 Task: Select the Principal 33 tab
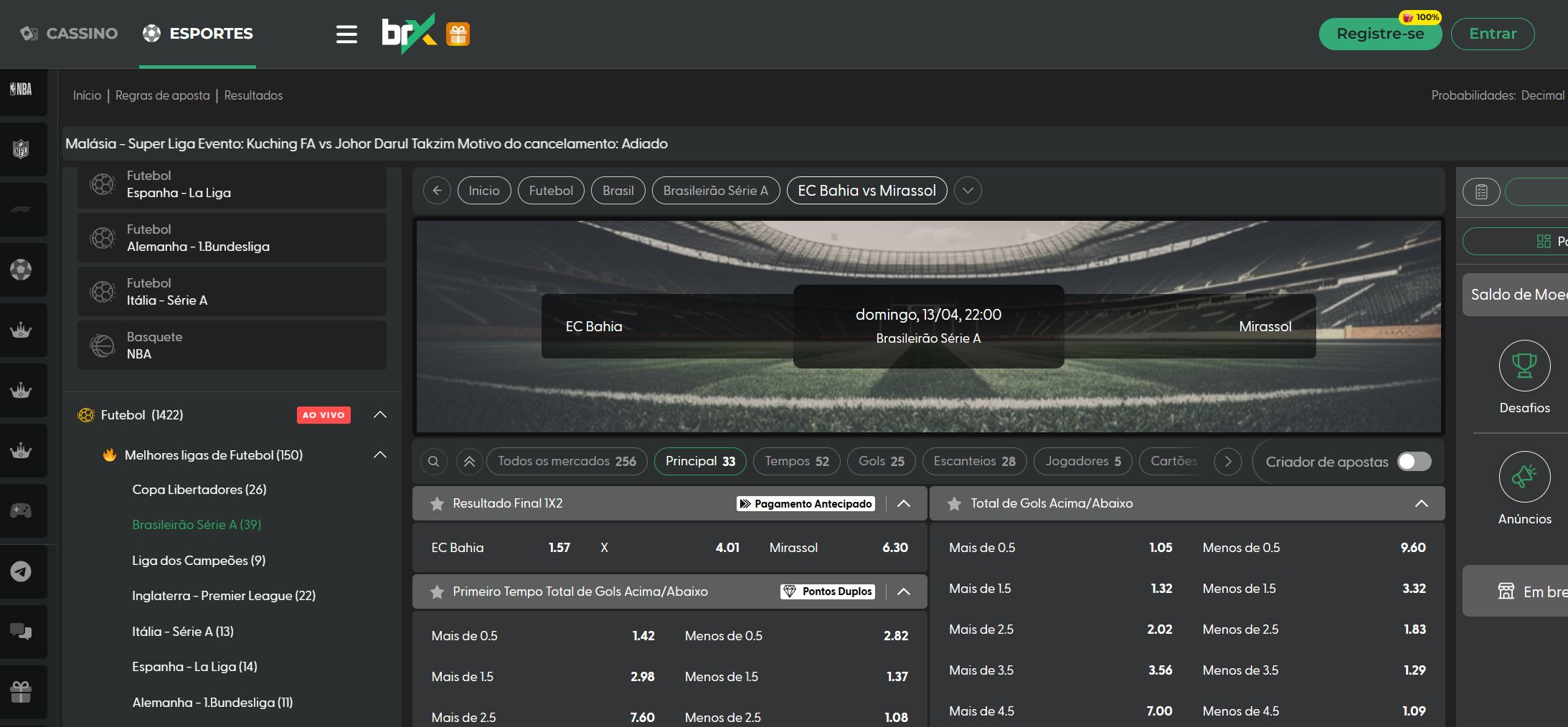pyautogui.click(x=700, y=462)
